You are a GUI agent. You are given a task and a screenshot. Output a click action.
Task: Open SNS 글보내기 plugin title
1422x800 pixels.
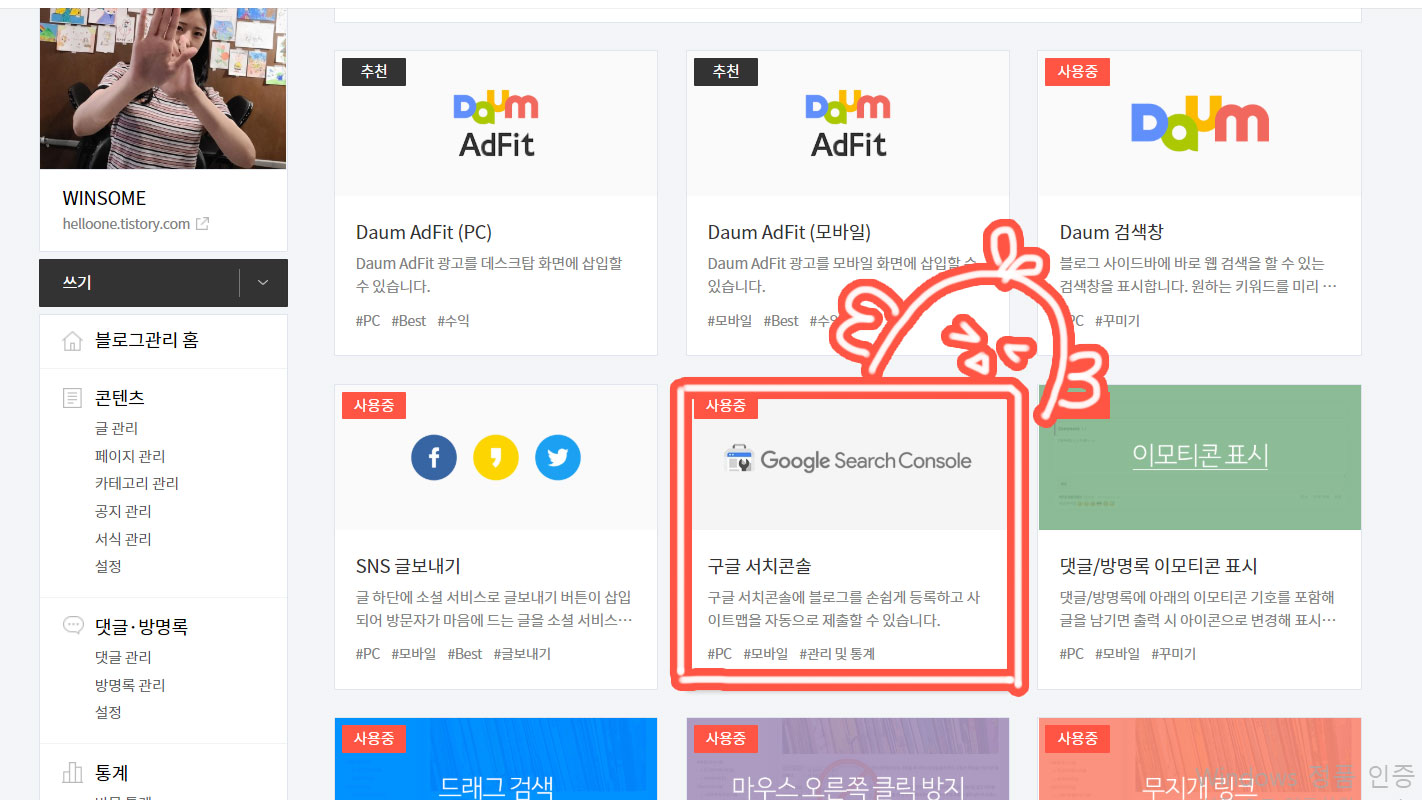coord(408,566)
